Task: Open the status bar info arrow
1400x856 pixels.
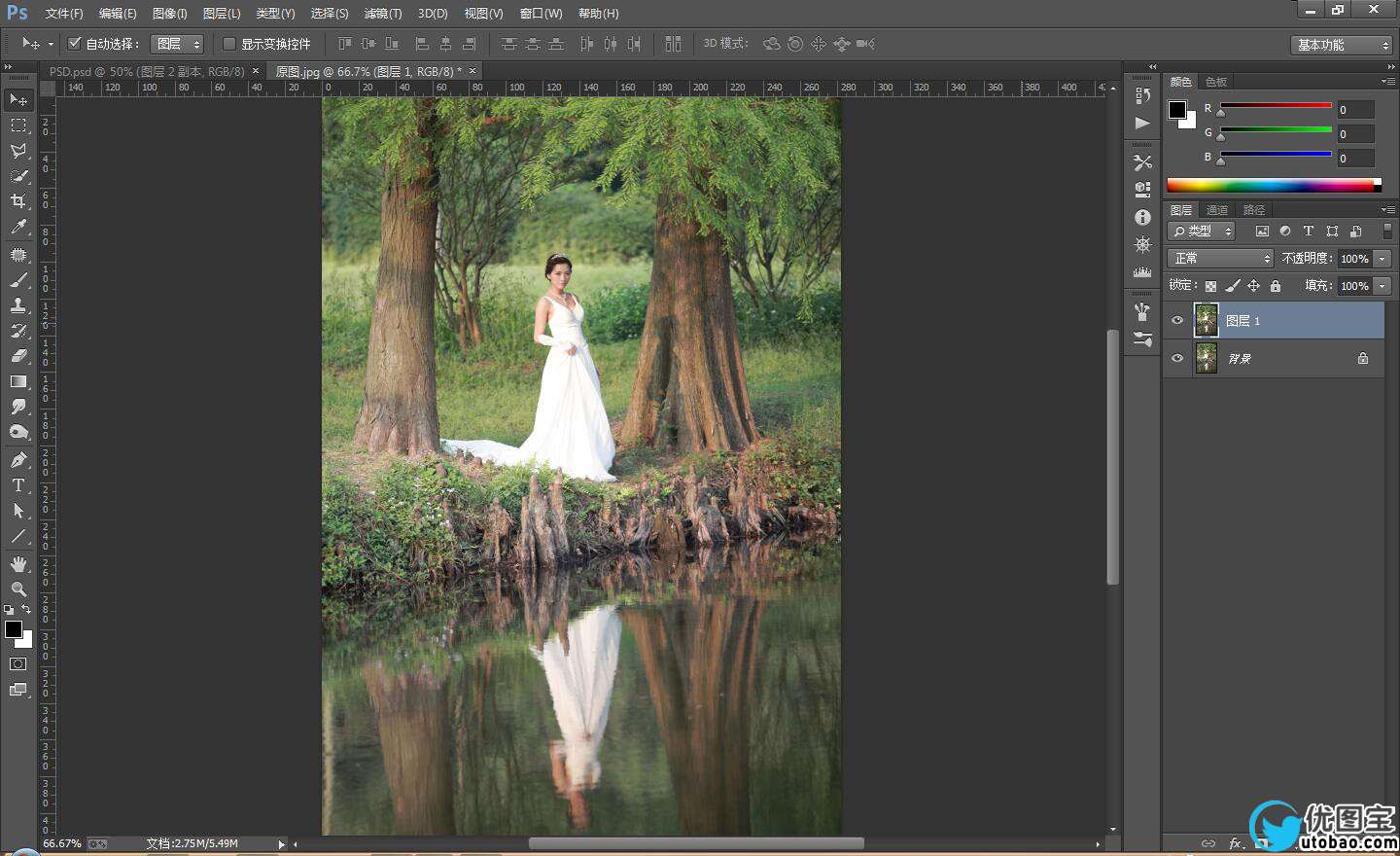Action: (282, 844)
